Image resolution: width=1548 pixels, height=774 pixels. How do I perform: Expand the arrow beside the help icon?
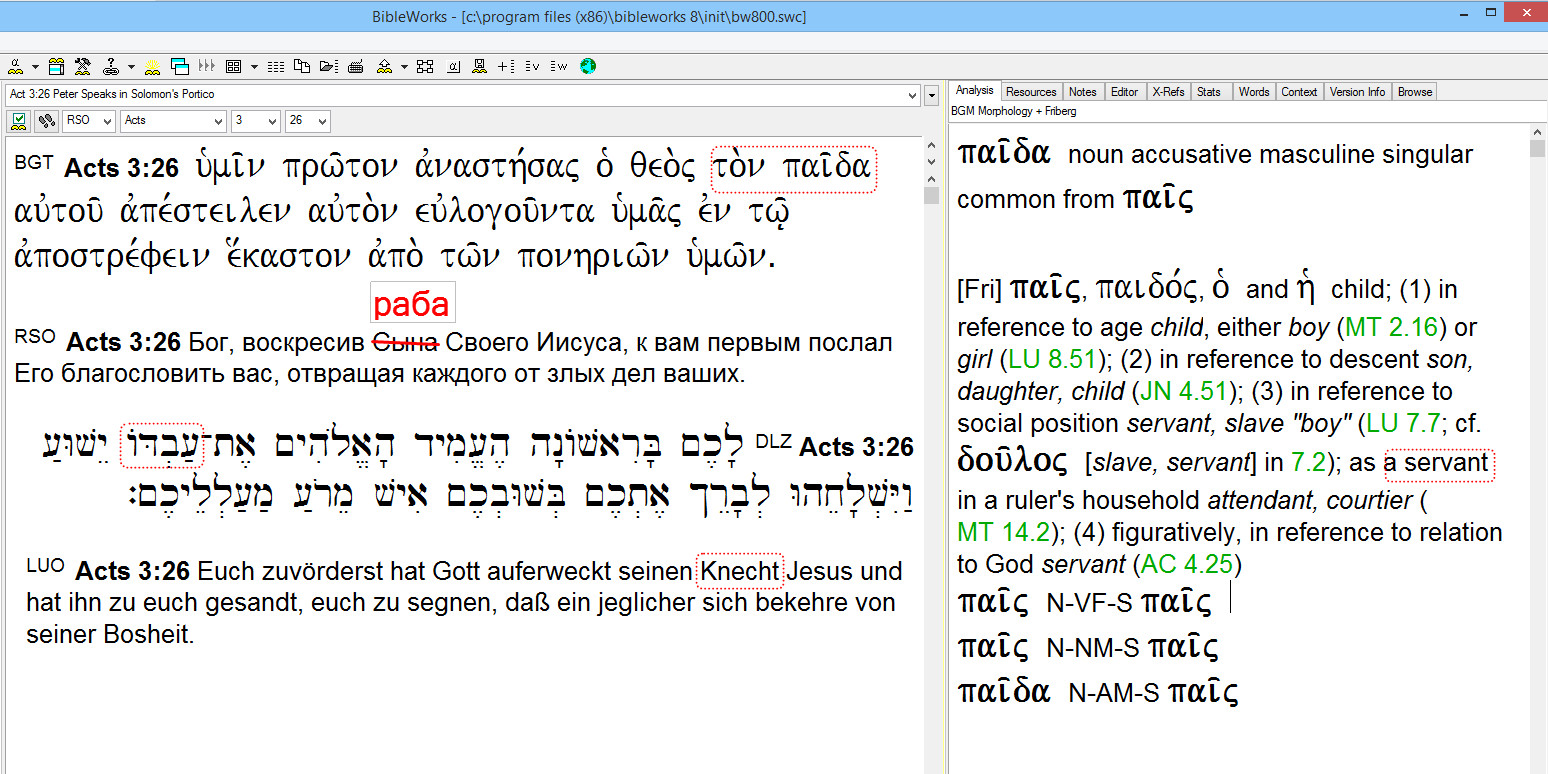pyautogui.click(x=131, y=67)
